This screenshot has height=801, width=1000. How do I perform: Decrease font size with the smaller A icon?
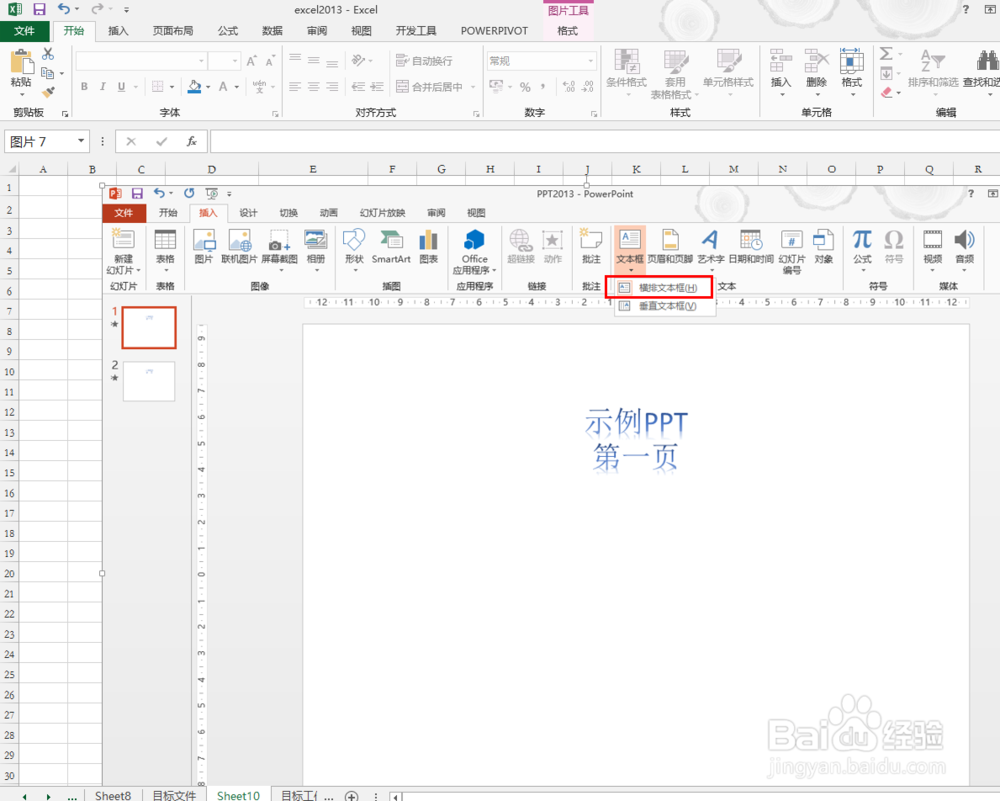tap(270, 61)
